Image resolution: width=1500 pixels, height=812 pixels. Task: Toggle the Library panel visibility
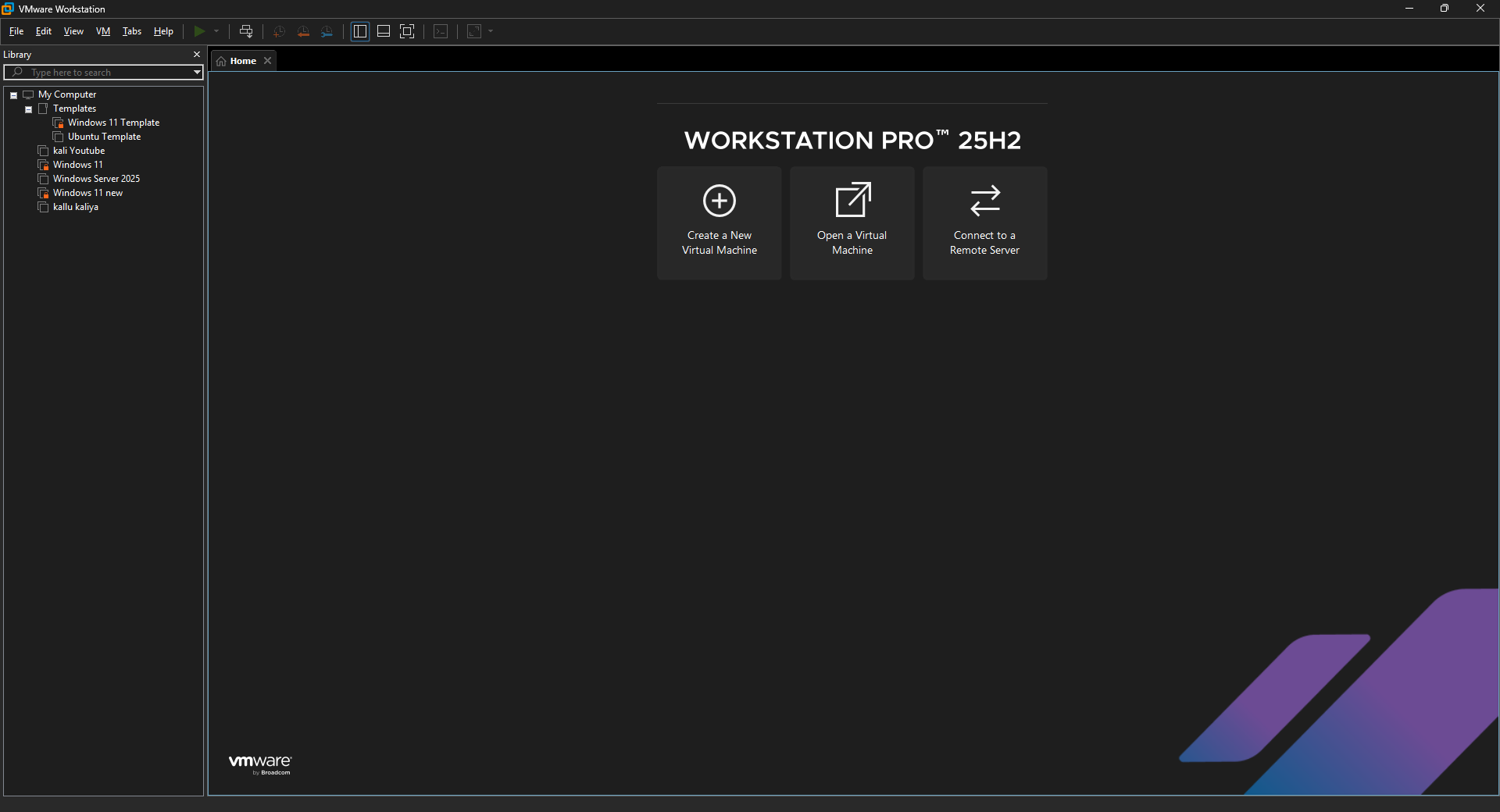pyautogui.click(x=359, y=31)
